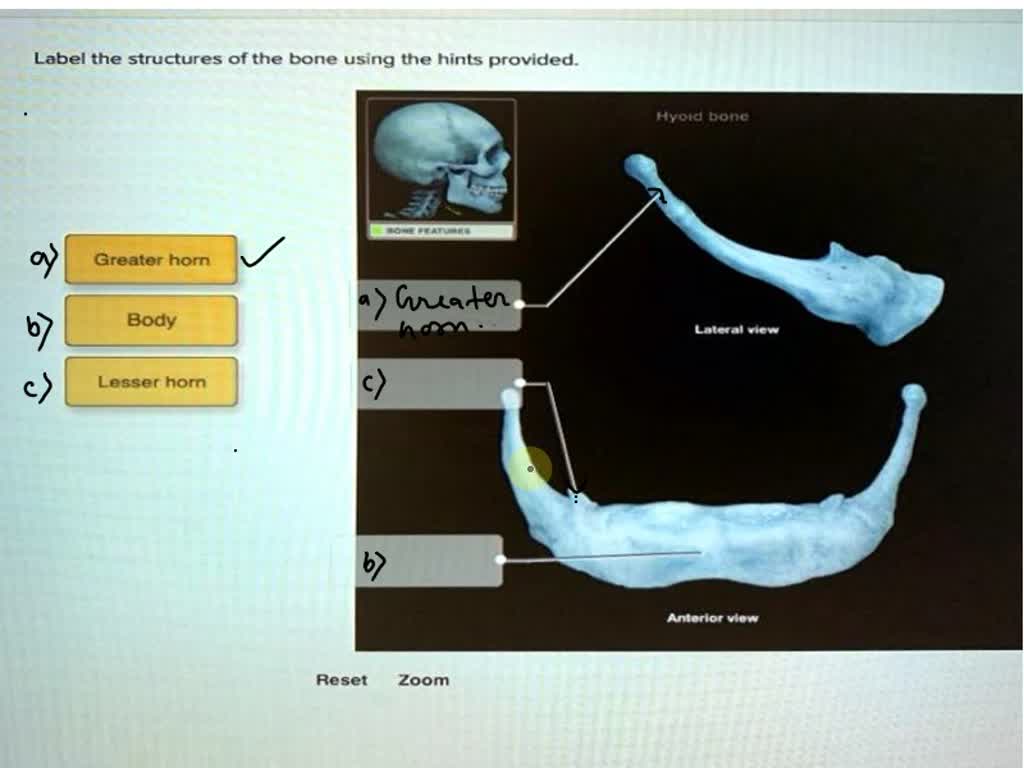
Task: Click the checkmark beside Greater horn tile
Action: pyautogui.click(x=263, y=252)
